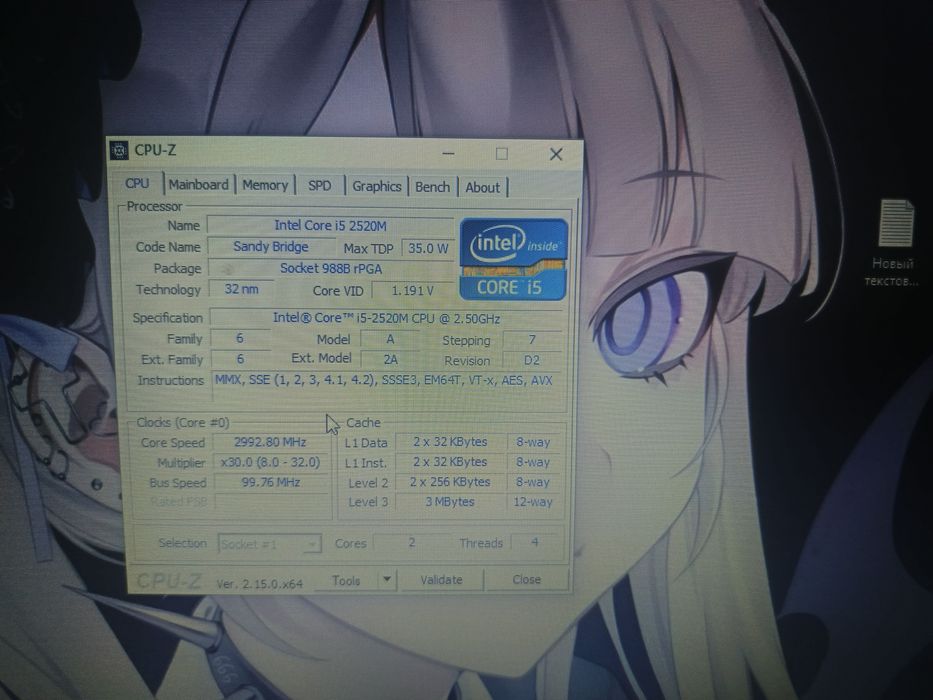
Task: Click the version text Ver. 2.15.0.x64
Action: click(x=259, y=584)
